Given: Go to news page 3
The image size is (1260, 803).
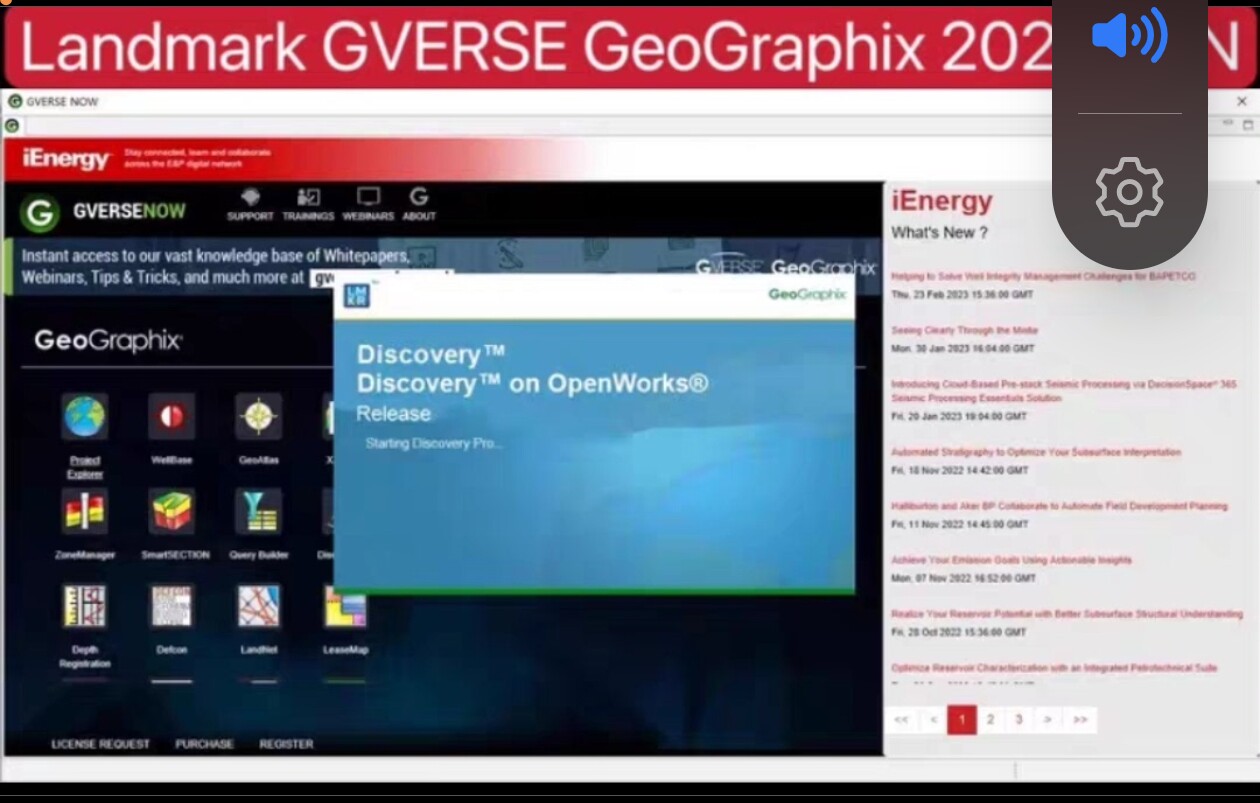Looking at the screenshot, I should pyautogui.click(x=1019, y=720).
